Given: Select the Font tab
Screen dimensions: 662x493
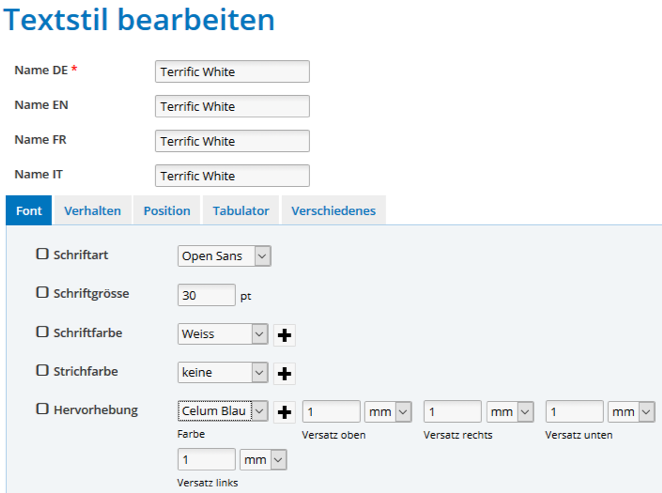Looking at the screenshot, I should click(29, 210).
